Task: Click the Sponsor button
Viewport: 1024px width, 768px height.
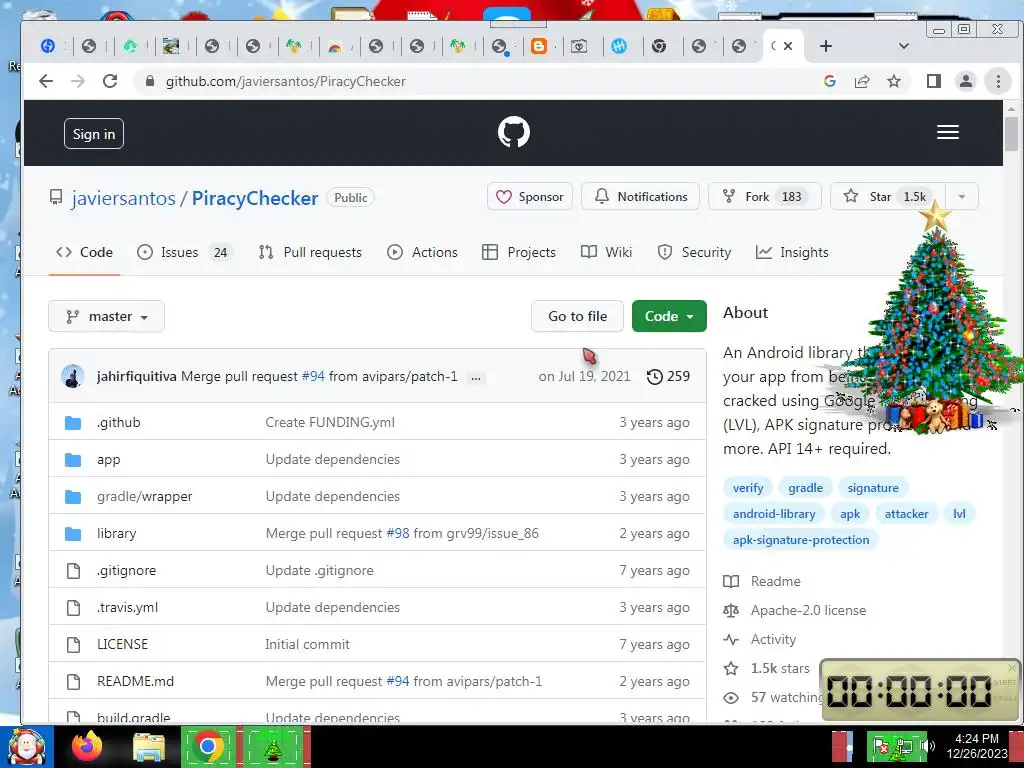Action: (530, 197)
